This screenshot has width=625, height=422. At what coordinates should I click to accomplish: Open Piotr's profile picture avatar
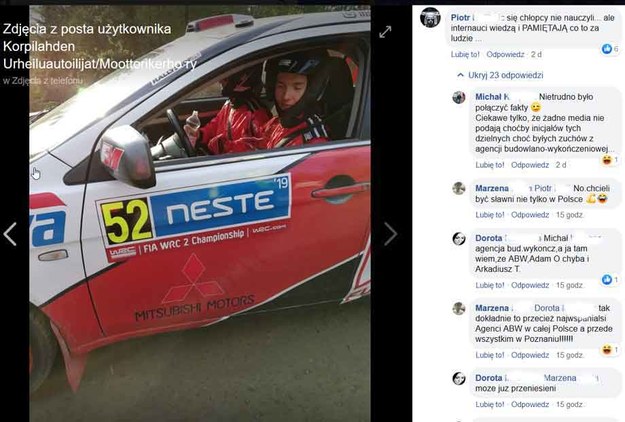tap(430, 18)
